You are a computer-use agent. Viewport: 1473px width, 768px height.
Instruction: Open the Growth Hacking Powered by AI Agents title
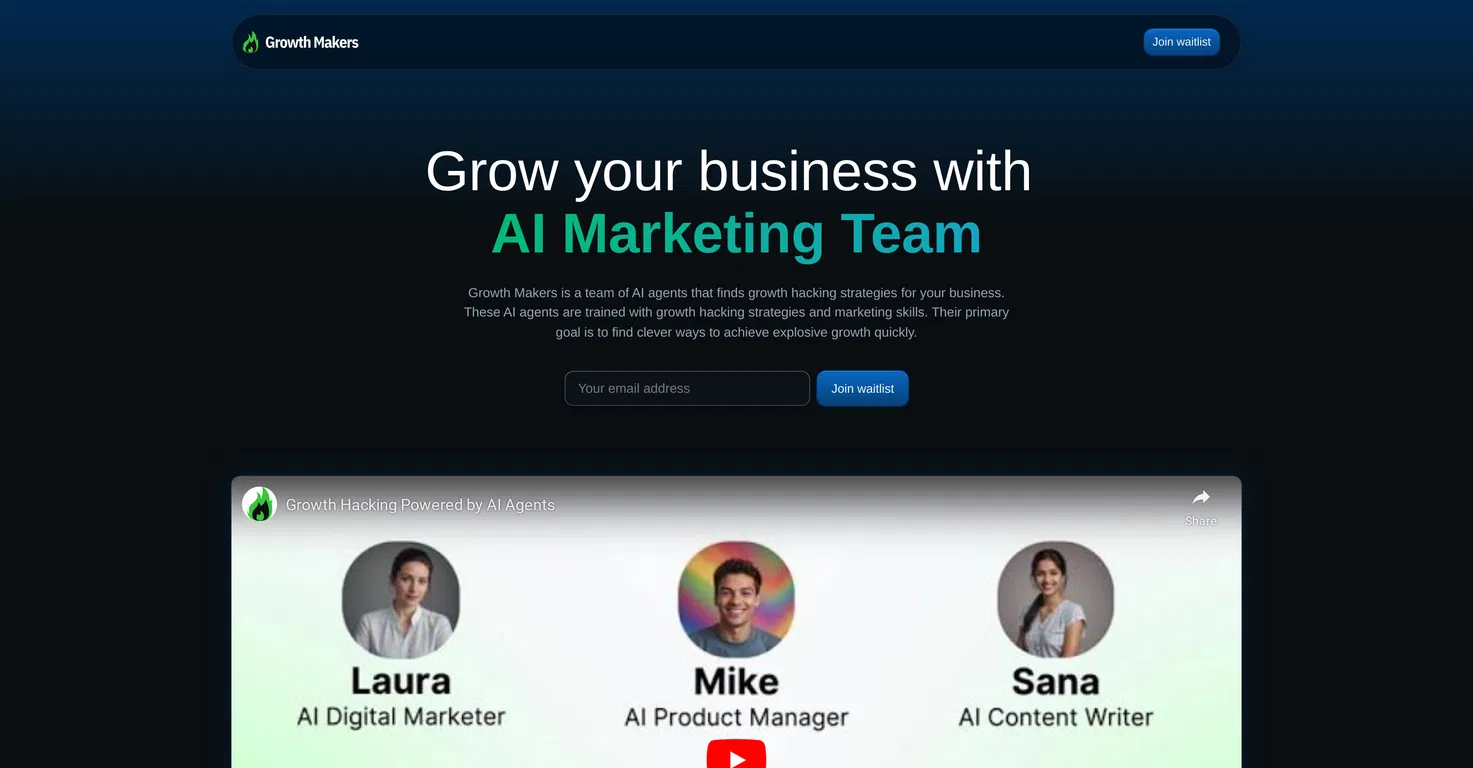coord(420,505)
